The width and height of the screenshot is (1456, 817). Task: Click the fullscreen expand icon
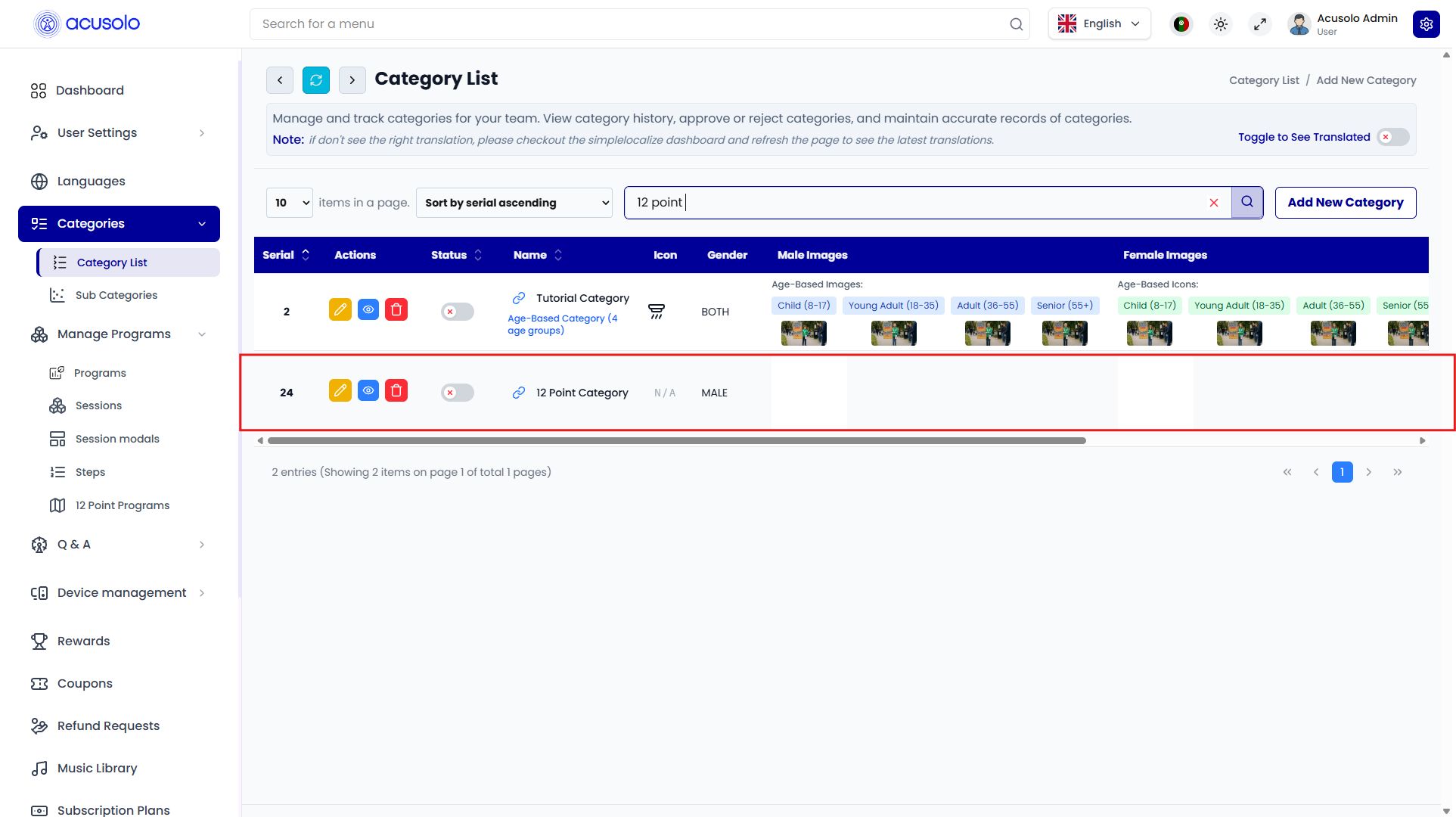point(1259,24)
